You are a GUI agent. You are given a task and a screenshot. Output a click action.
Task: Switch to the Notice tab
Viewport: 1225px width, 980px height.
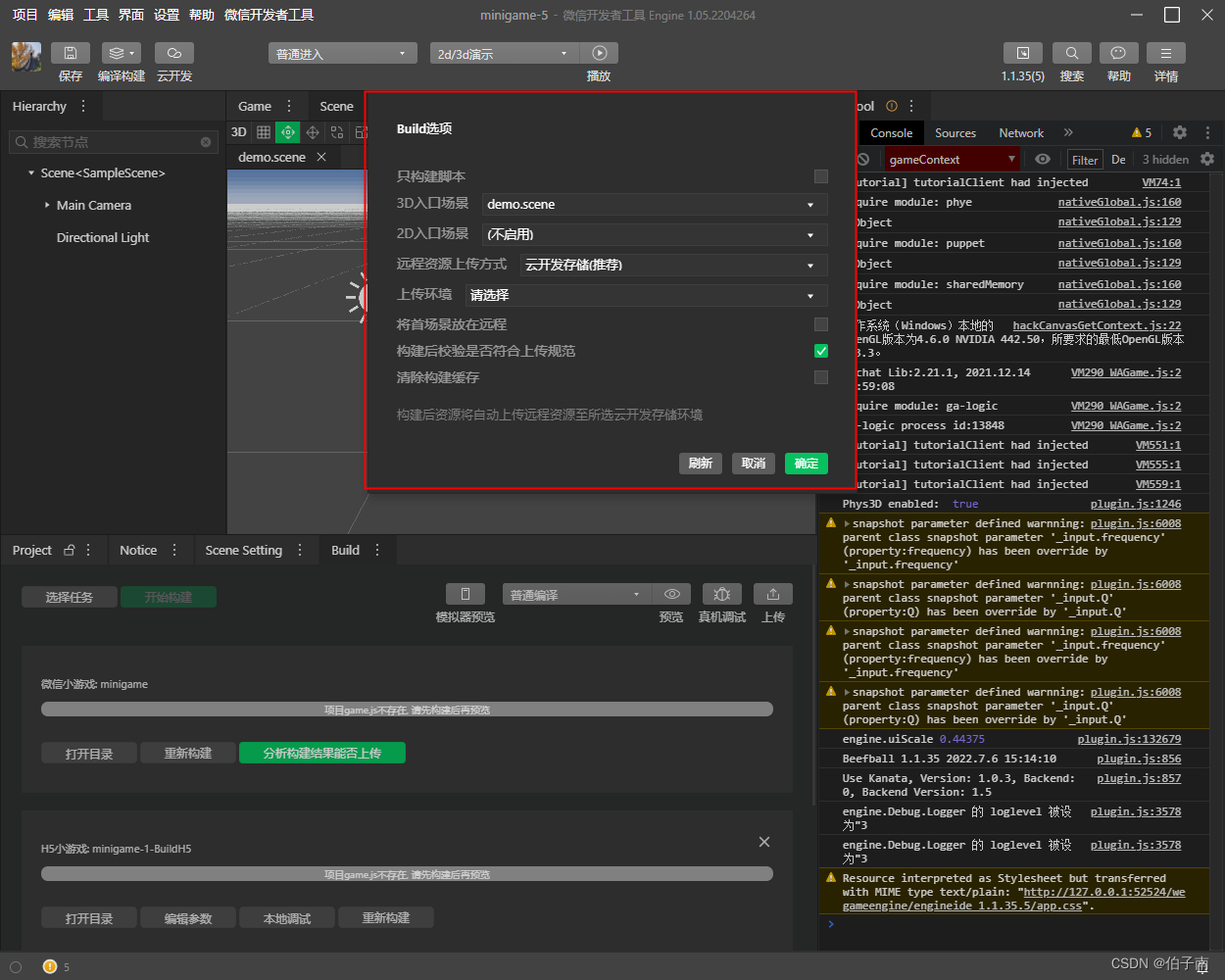(x=138, y=551)
